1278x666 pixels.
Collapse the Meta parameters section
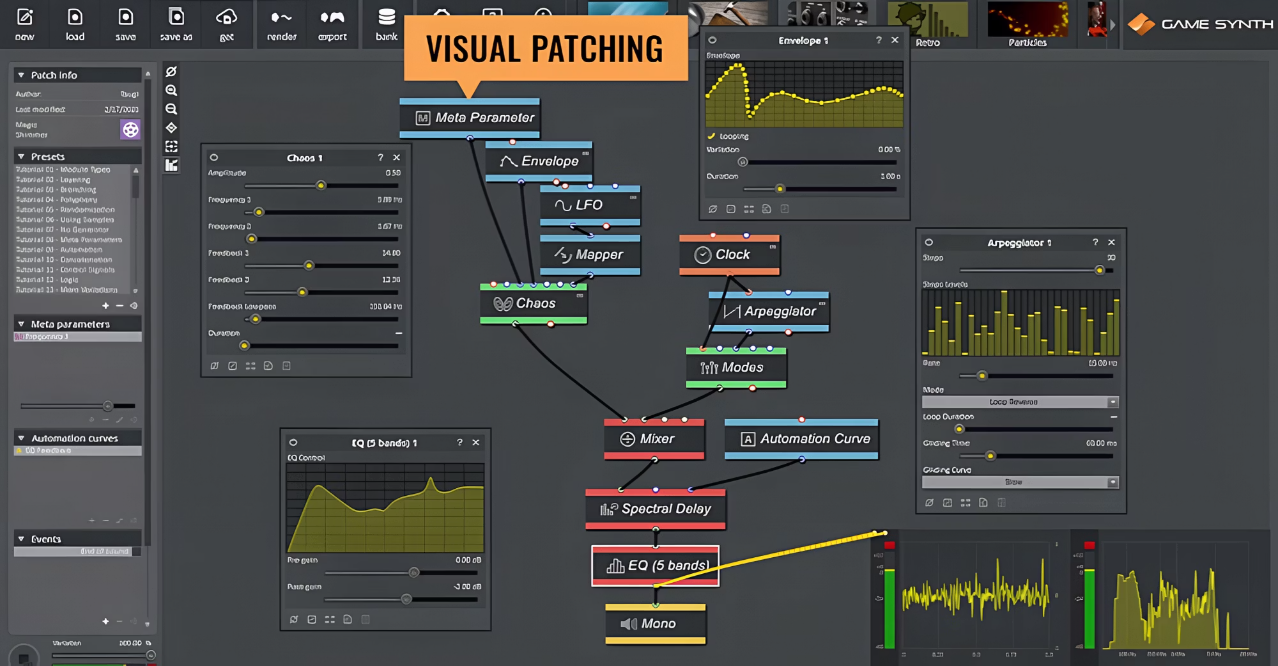point(20,324)
